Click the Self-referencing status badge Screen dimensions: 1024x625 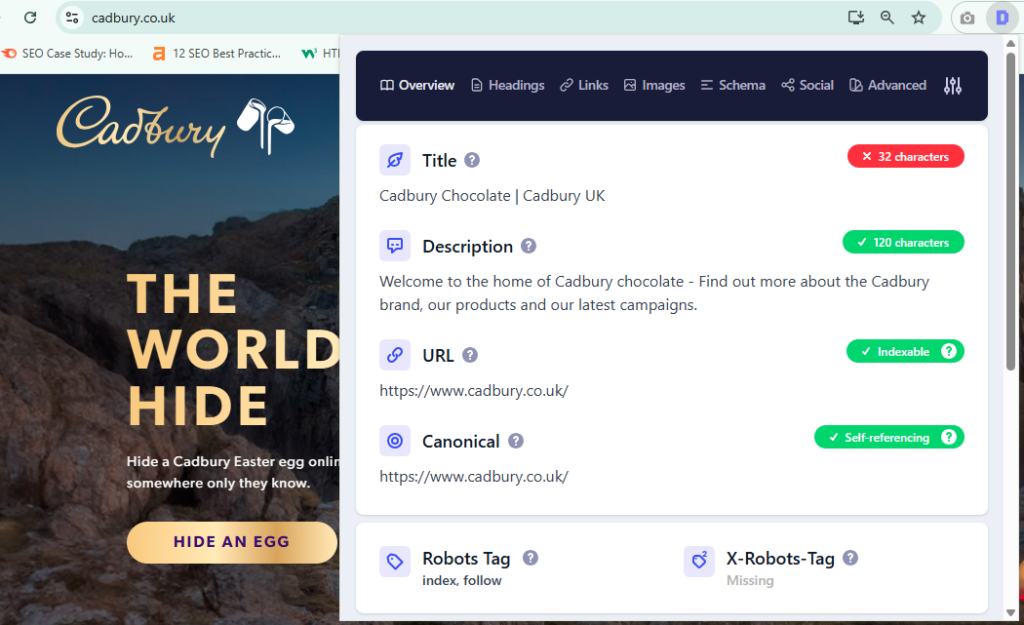pos(889,437)
